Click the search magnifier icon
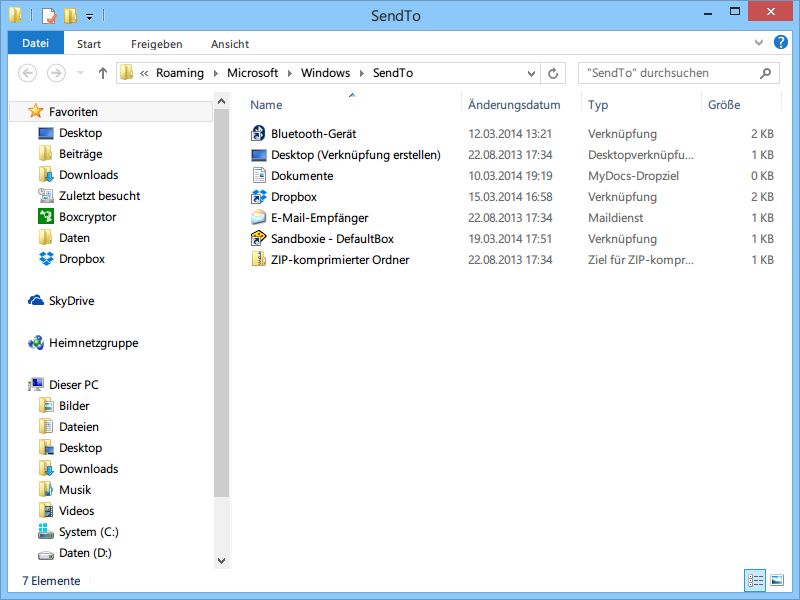The image size is (800, 600). pos(765,73)
